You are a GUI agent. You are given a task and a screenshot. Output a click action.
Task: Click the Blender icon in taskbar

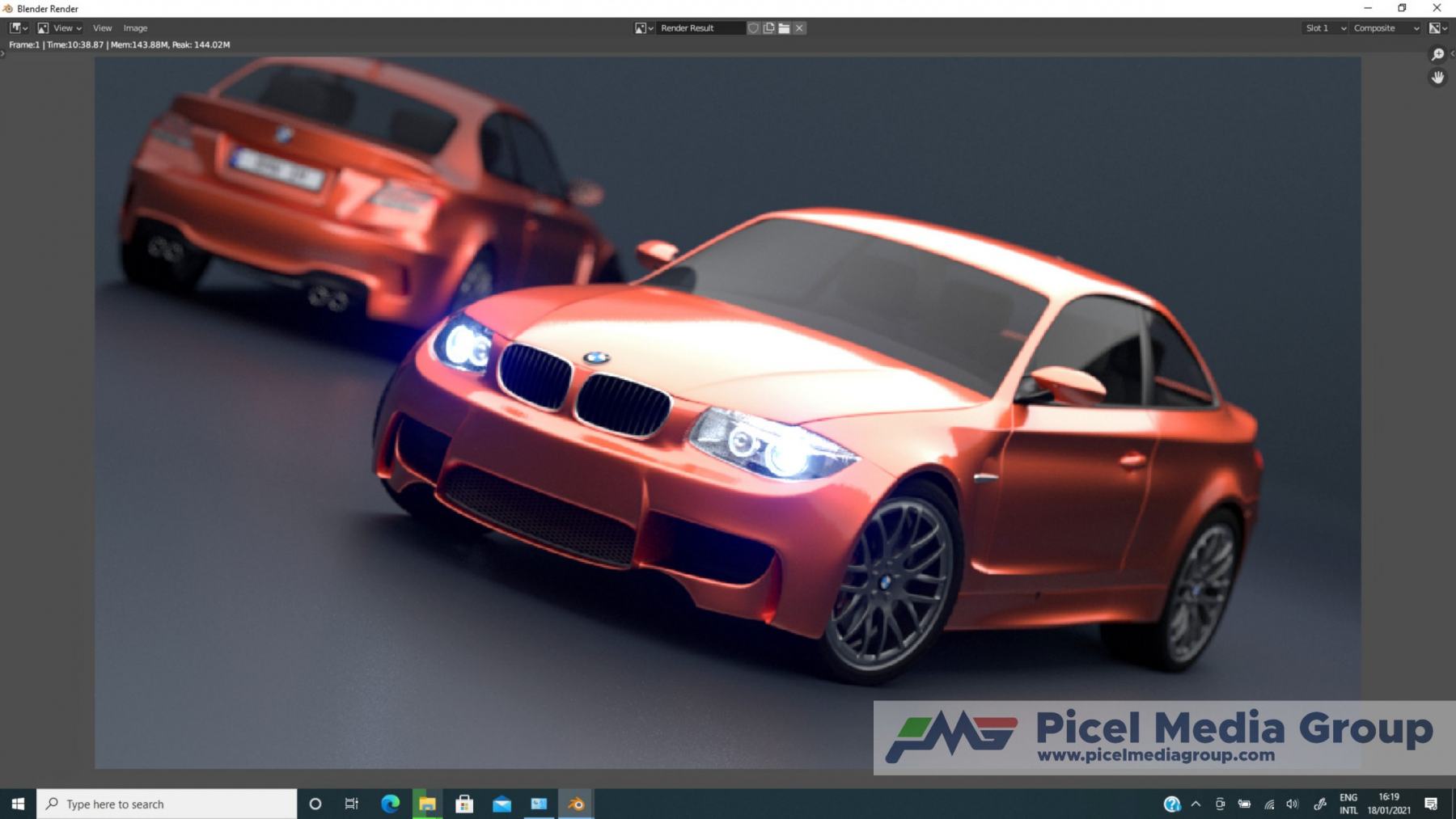[x=576, y=804]
